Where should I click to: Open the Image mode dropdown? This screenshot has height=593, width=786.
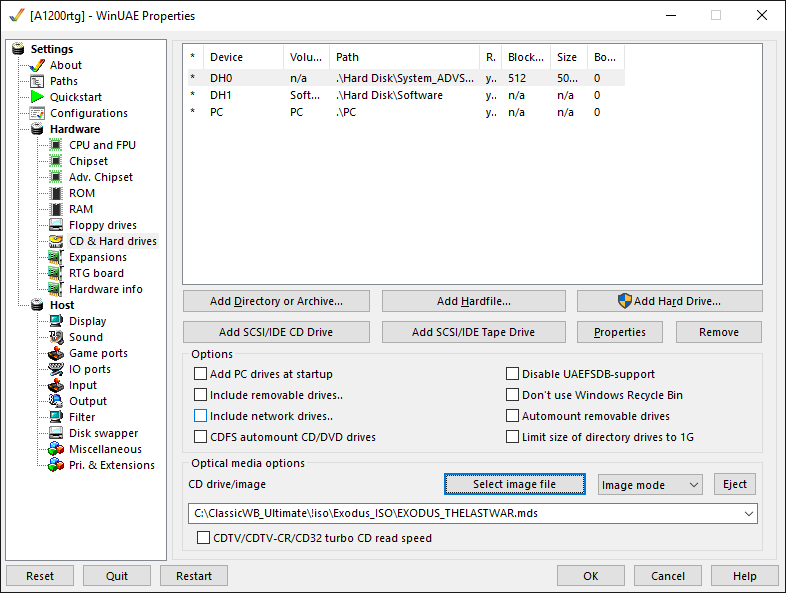tap(650, 485)
